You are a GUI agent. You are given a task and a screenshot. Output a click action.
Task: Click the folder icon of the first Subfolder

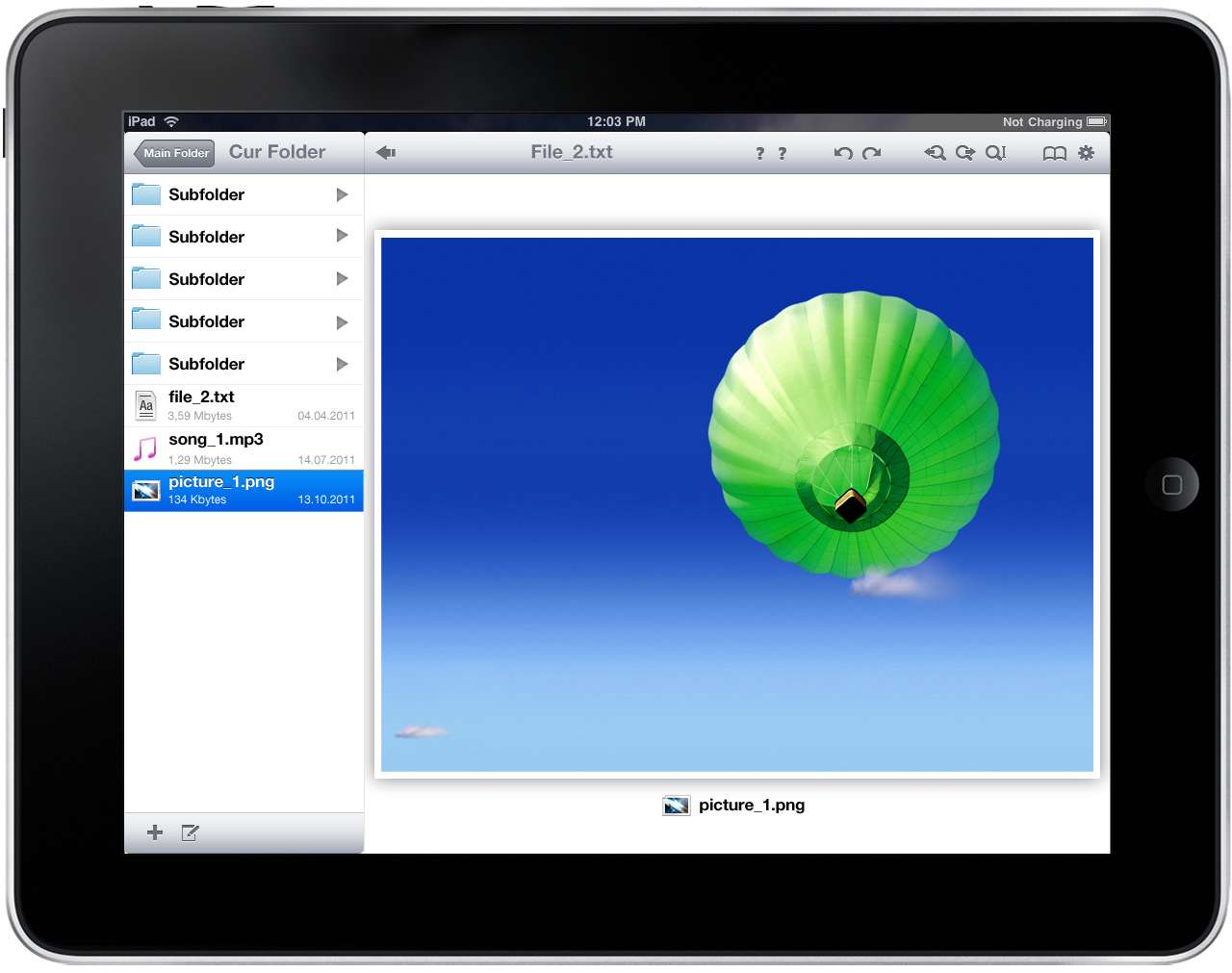tap(146, 193)
